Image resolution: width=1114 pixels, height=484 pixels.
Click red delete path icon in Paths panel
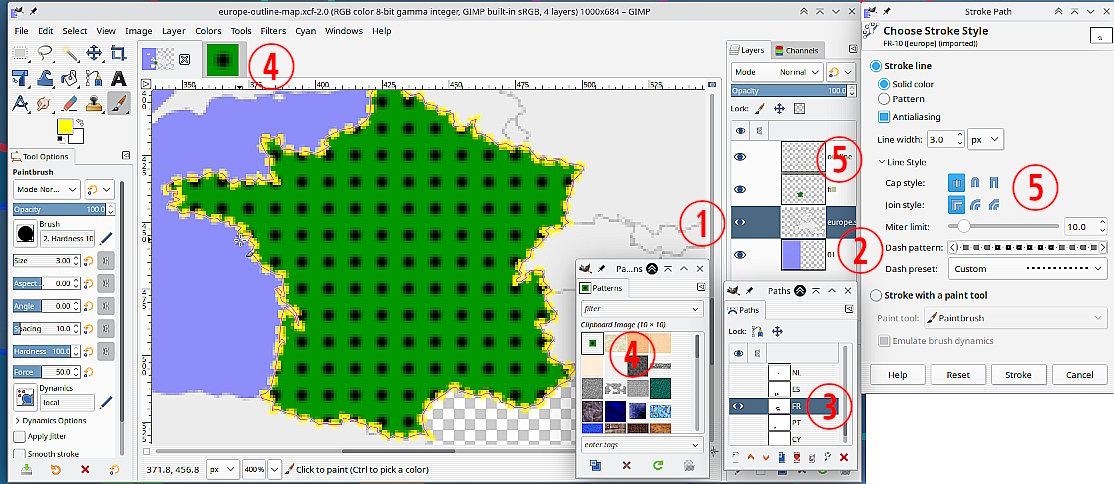[843, 457]
